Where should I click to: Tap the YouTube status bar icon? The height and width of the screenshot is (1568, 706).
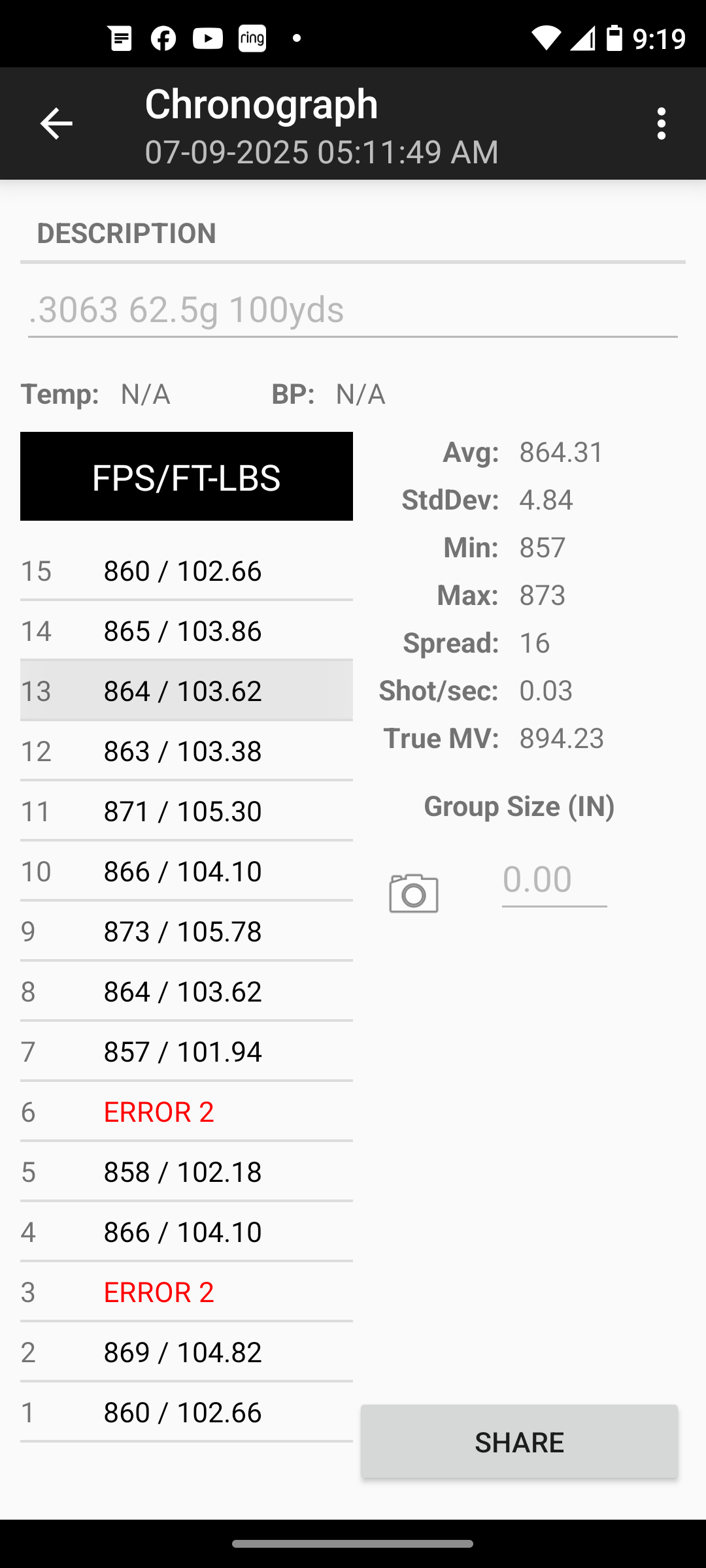pos(208,39)
